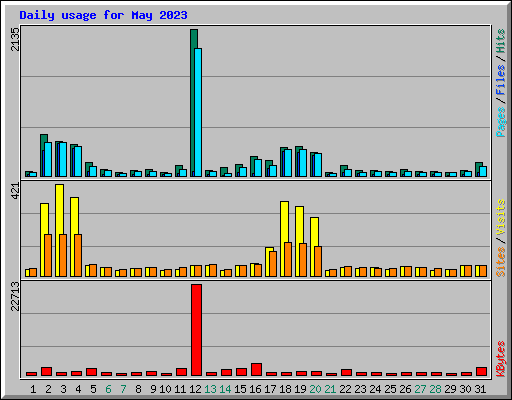The image size is (512, 400).
Task: Click the cyan Pages bar for day 12
Action: point(198,112)
